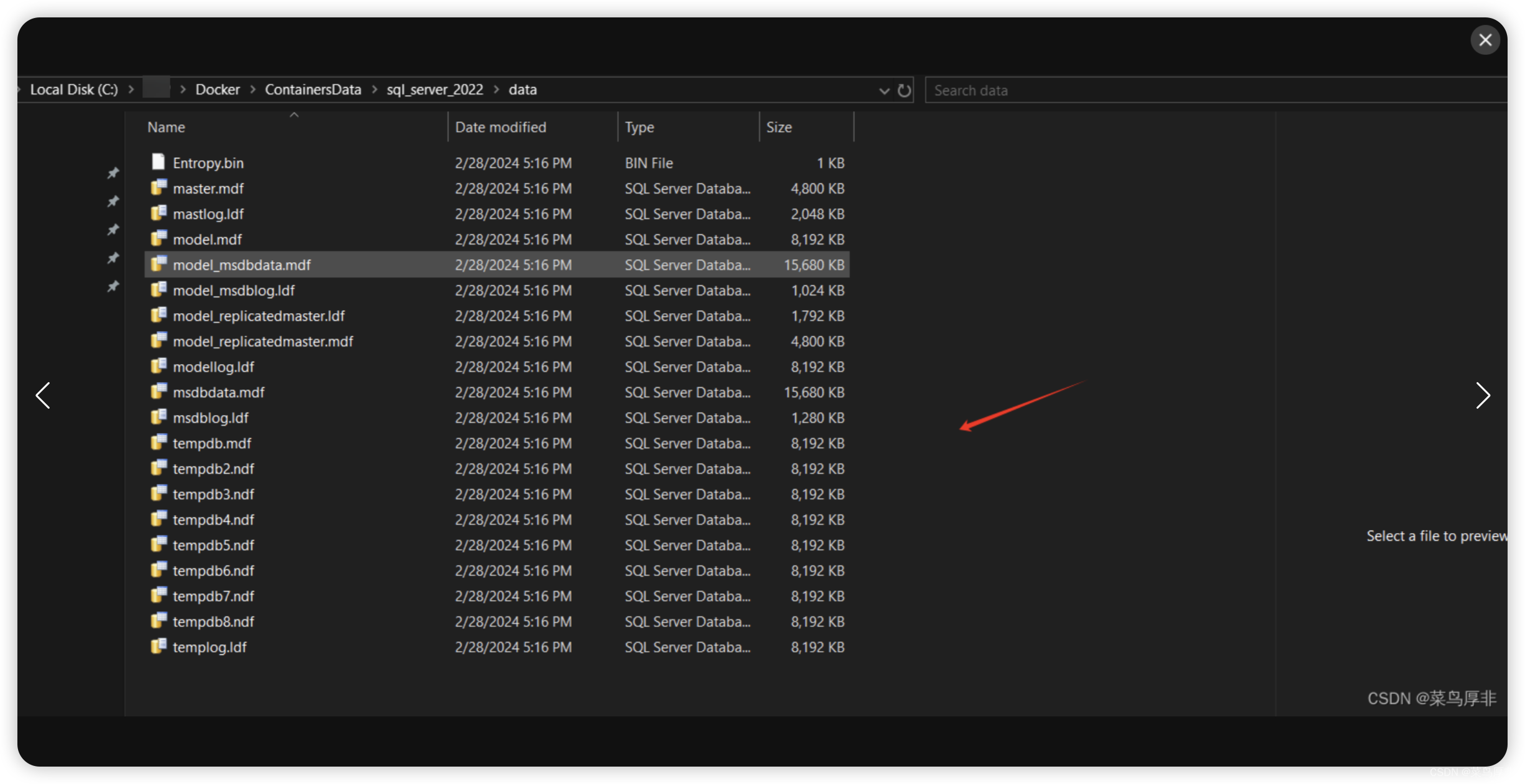The image size is (1525, 784).
Task: Click the model.mdf file icon
Action: 158,239
